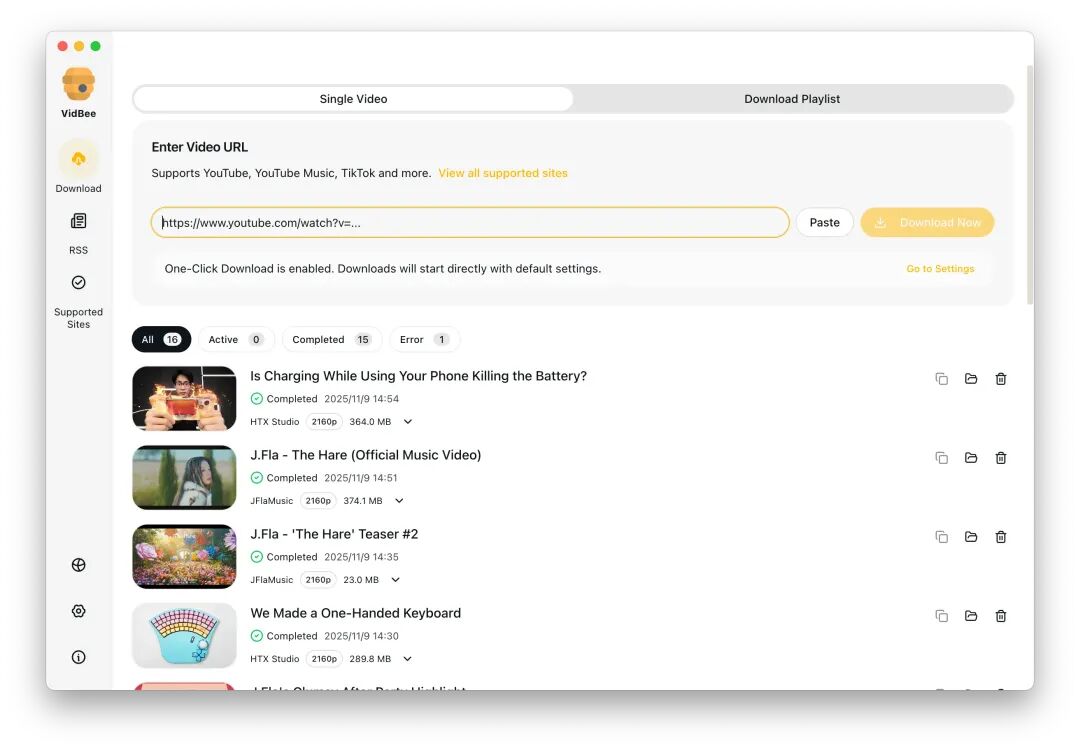Expand details chevron next to 289.8 MB
The height and width of the screenshot is (751, 1080).
click(408, 659)
